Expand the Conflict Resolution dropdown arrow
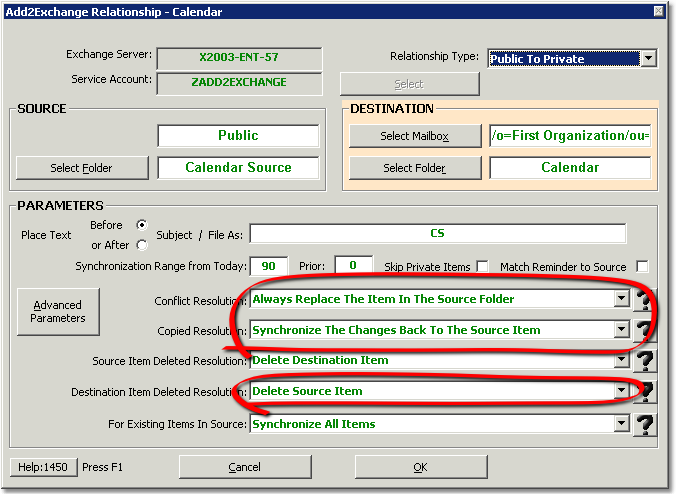Image resolution: width=676 pixels, height=496 pixels. 621,298
